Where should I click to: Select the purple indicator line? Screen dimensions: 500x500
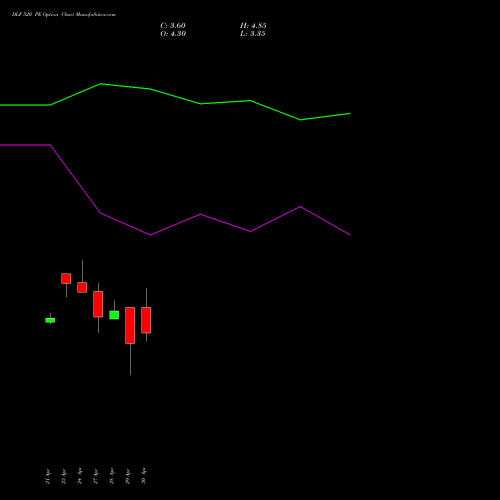pyautogui.click(x=175, y=190)
